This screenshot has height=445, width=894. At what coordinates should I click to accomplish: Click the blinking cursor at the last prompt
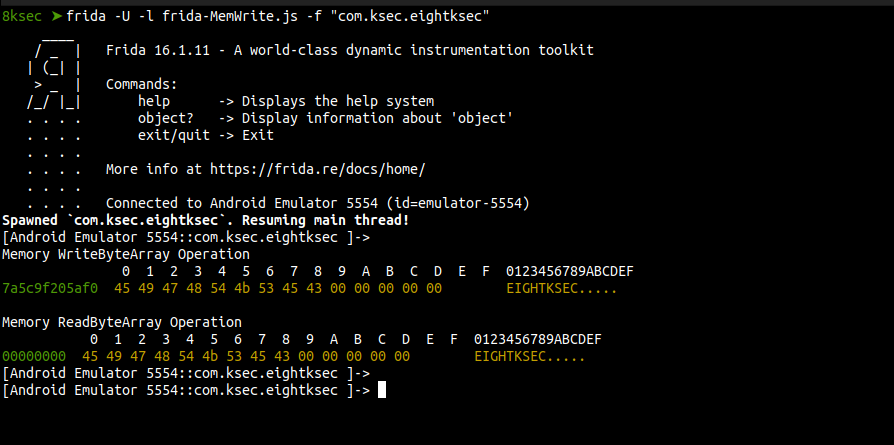tap(382, 390)
